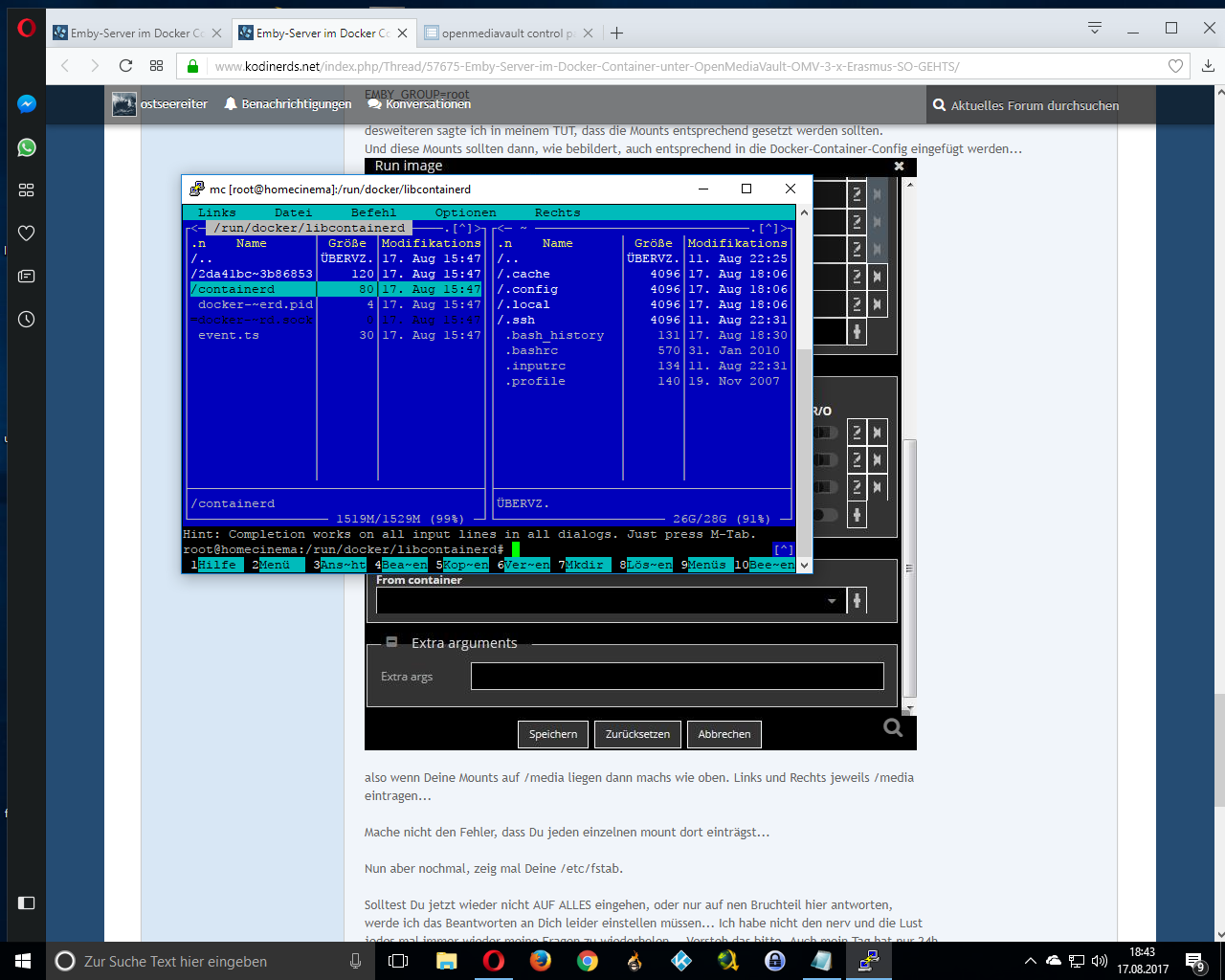
Task: Click the Speichern button
Action: coord(553,734)
